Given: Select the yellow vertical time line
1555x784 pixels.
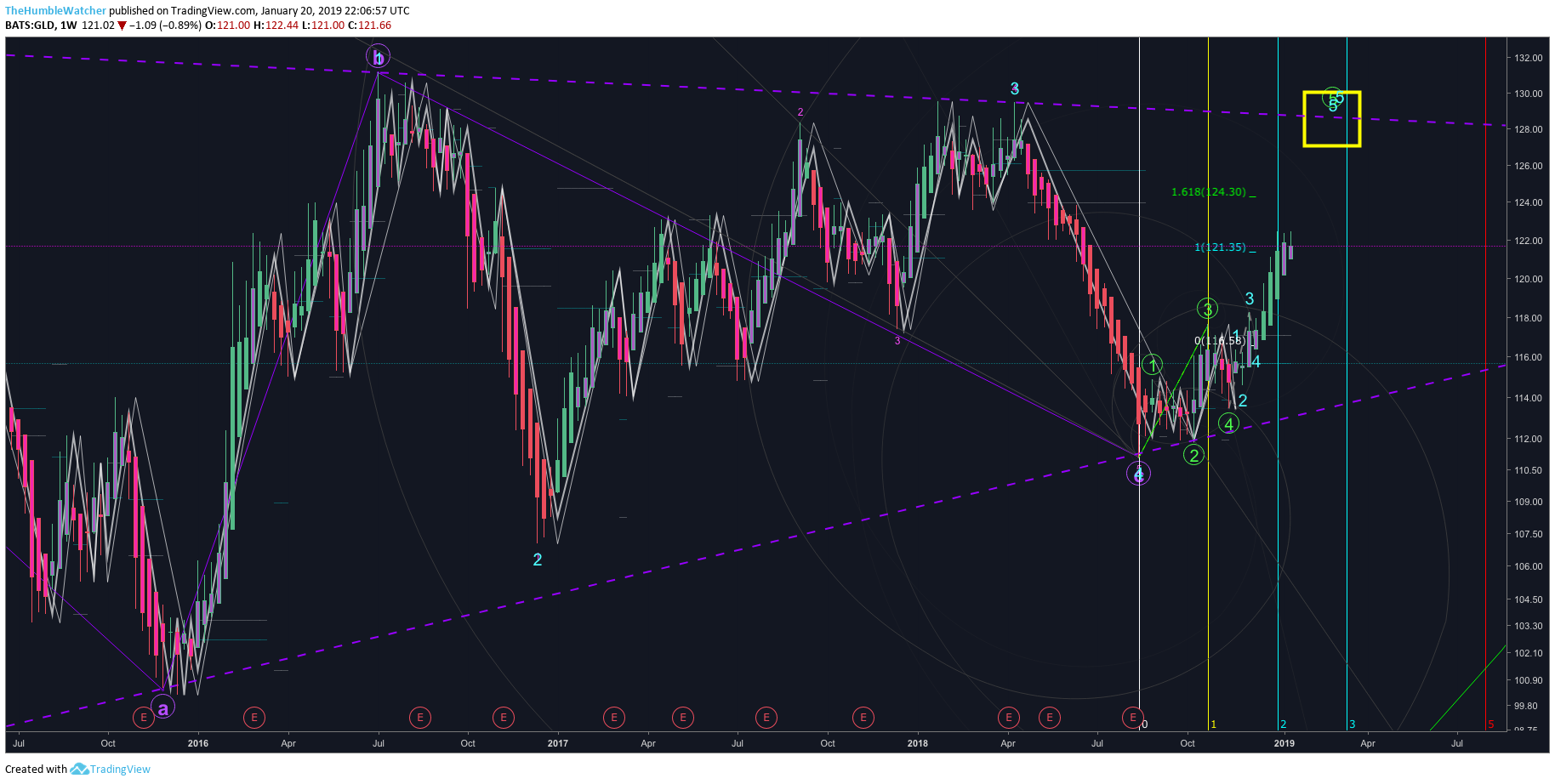Looking at the screenshot, I should click(1208, 383).
